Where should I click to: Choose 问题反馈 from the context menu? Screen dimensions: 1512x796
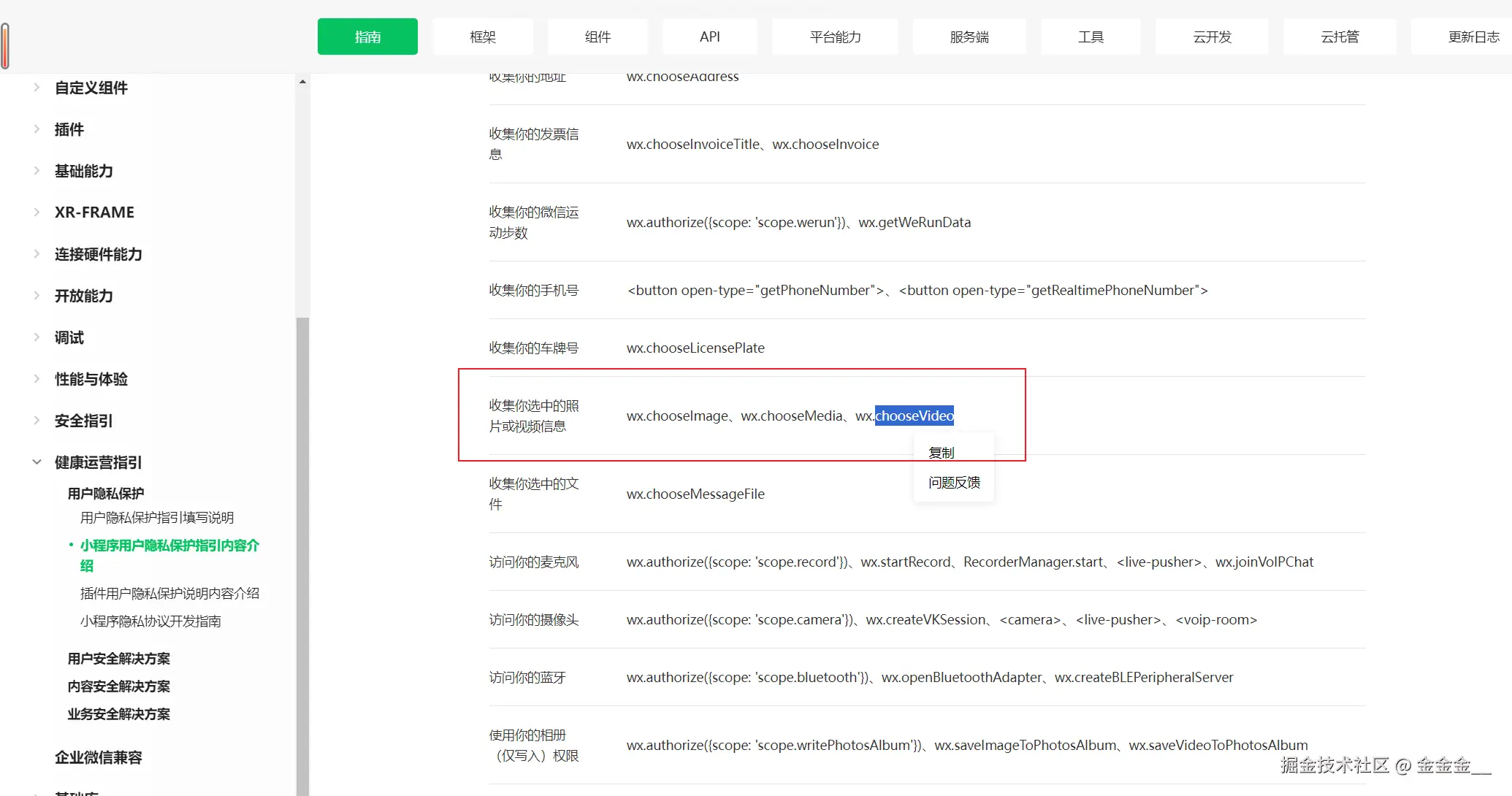pos(954,483)
